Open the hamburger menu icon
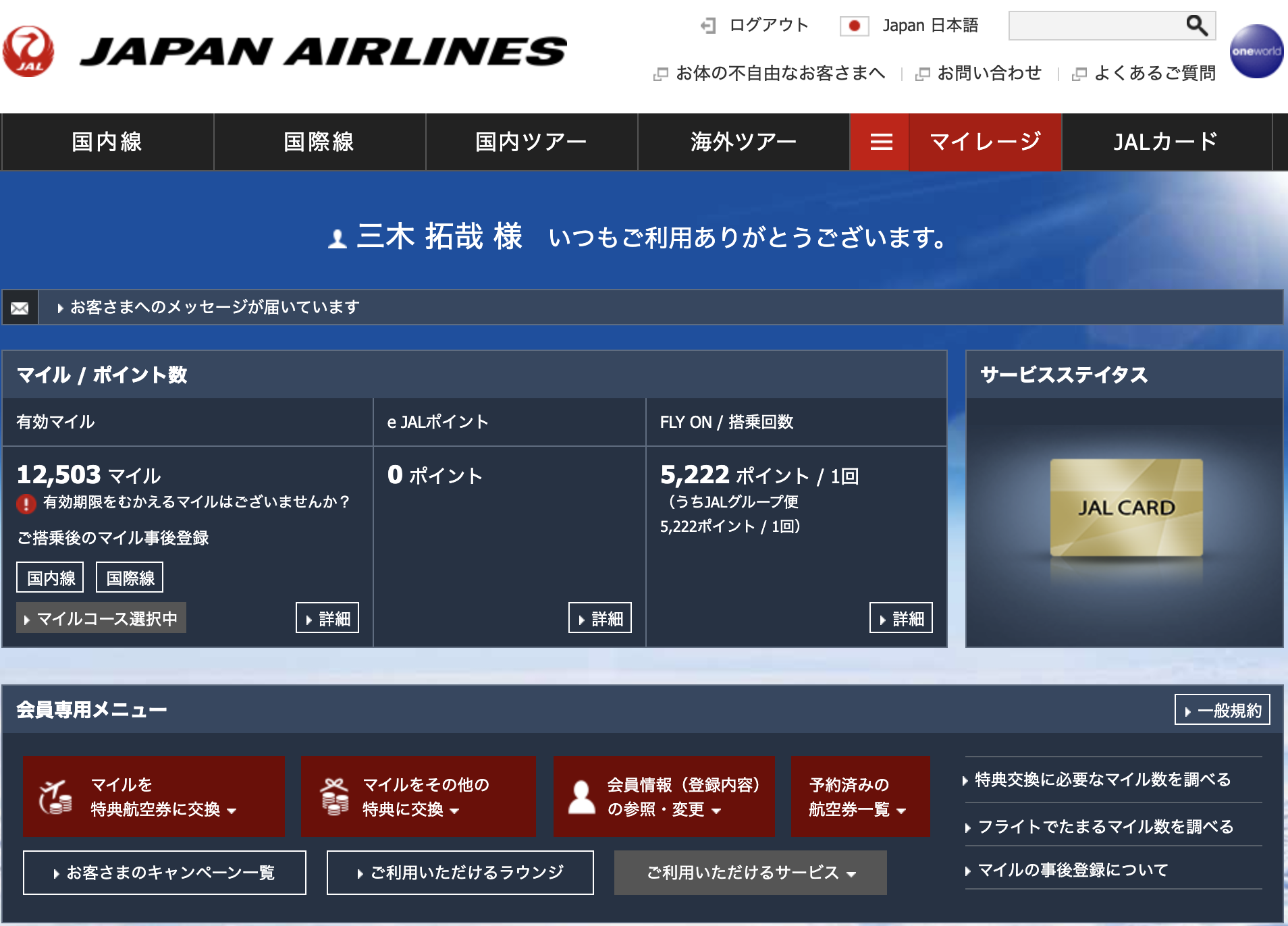The height and width of the screenshot is (926, 1288). (x=881, y=142)
